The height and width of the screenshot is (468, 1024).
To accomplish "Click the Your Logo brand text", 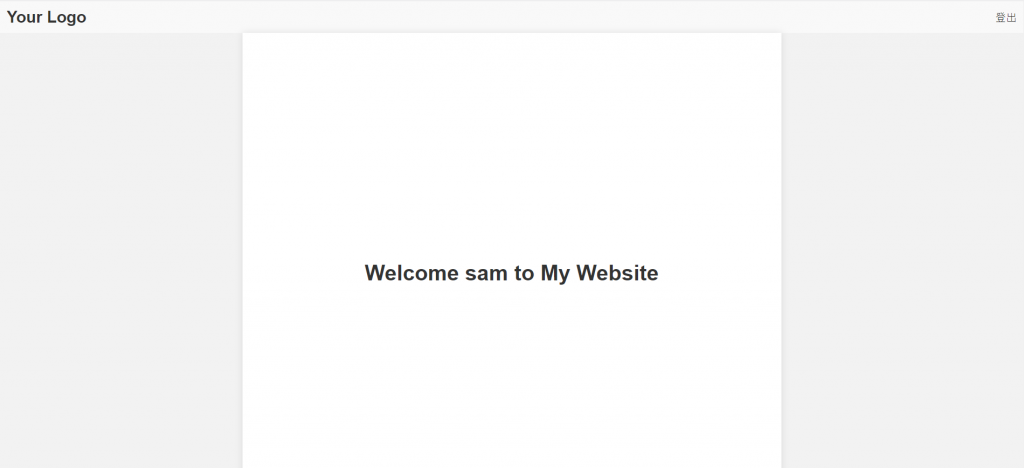I will coord(46,18).
